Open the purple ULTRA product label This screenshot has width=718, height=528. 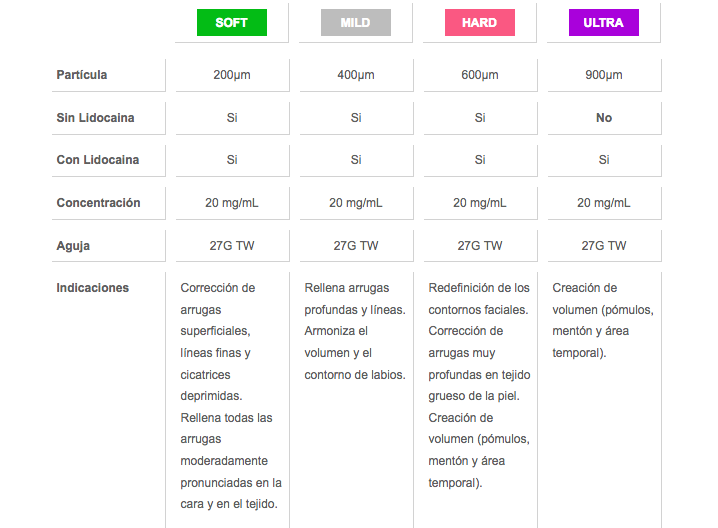pos(603,23)
